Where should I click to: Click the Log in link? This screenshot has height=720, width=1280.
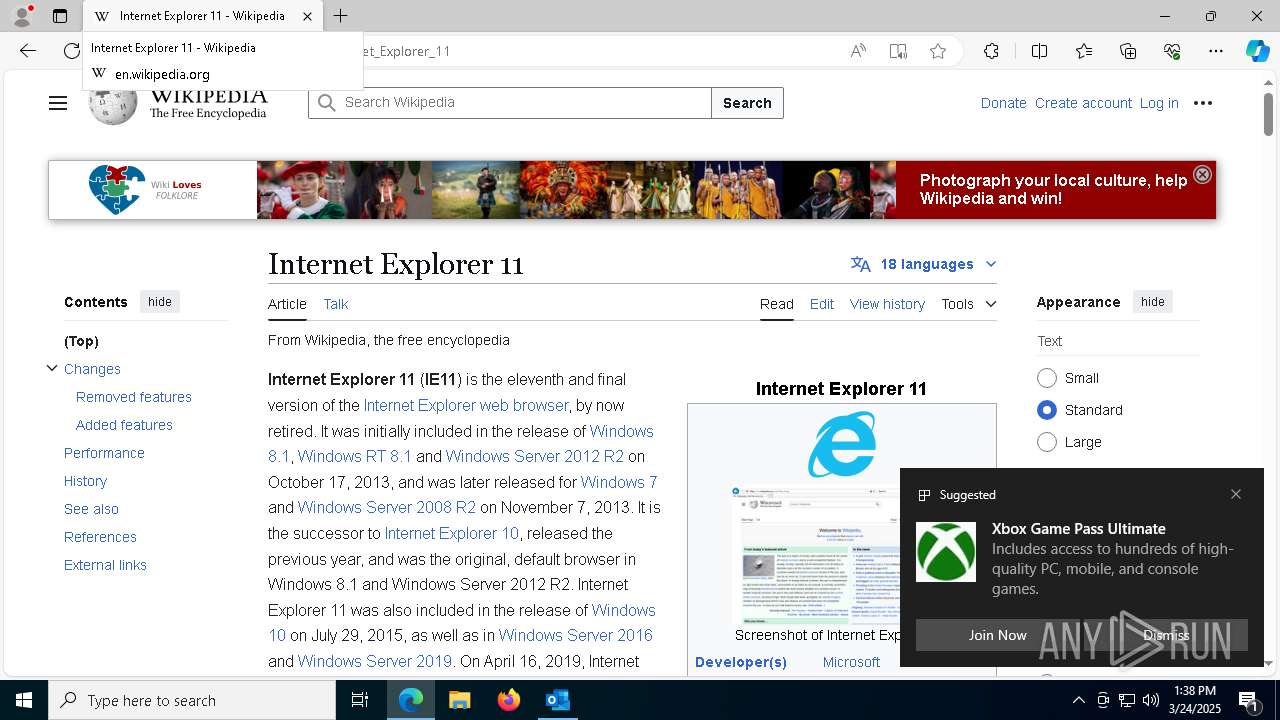[x=1159, y=103]
